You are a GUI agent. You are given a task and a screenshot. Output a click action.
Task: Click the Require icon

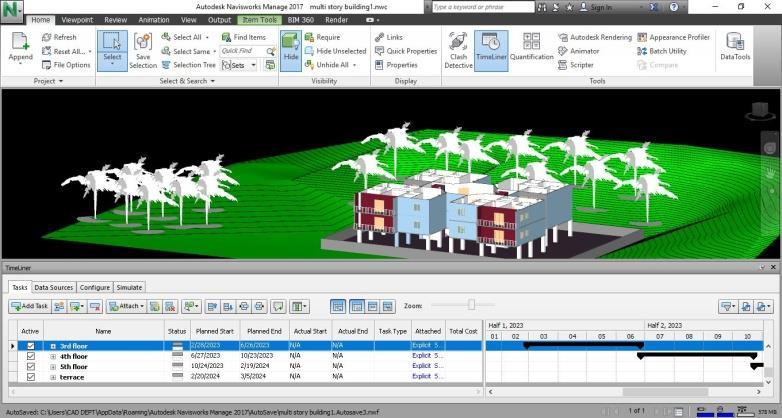310,37
